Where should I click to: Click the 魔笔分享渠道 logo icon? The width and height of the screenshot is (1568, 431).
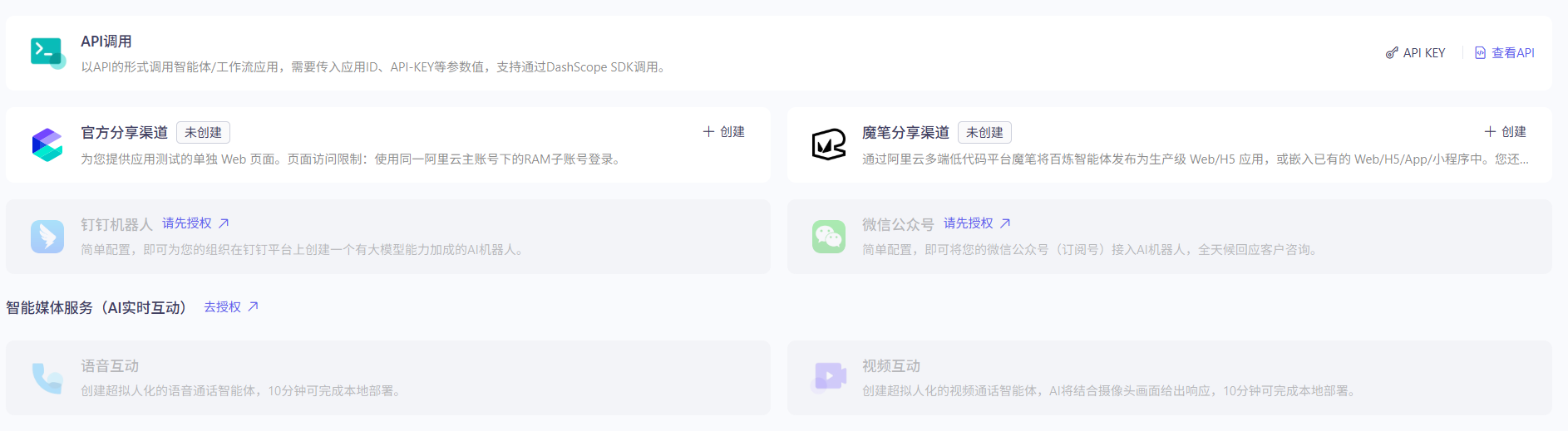pyautogui.click(x=829, y=144)
